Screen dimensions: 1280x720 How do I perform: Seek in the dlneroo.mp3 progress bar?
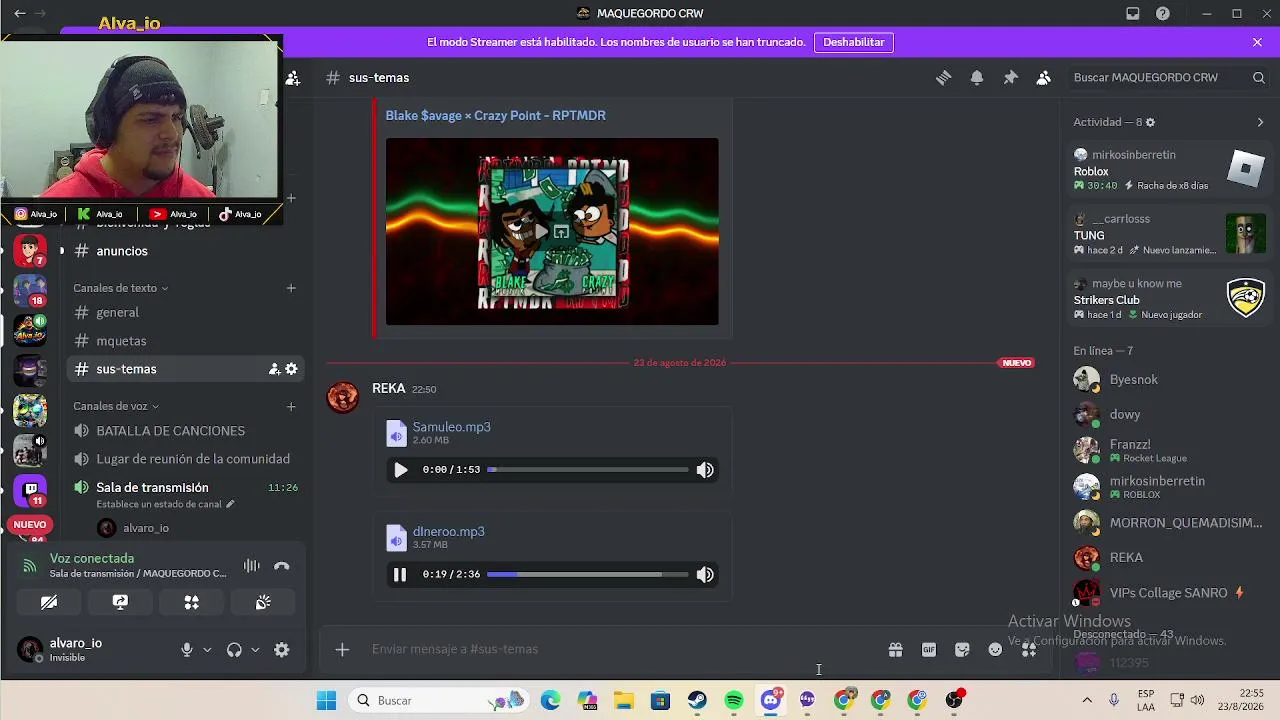[588, 575]
